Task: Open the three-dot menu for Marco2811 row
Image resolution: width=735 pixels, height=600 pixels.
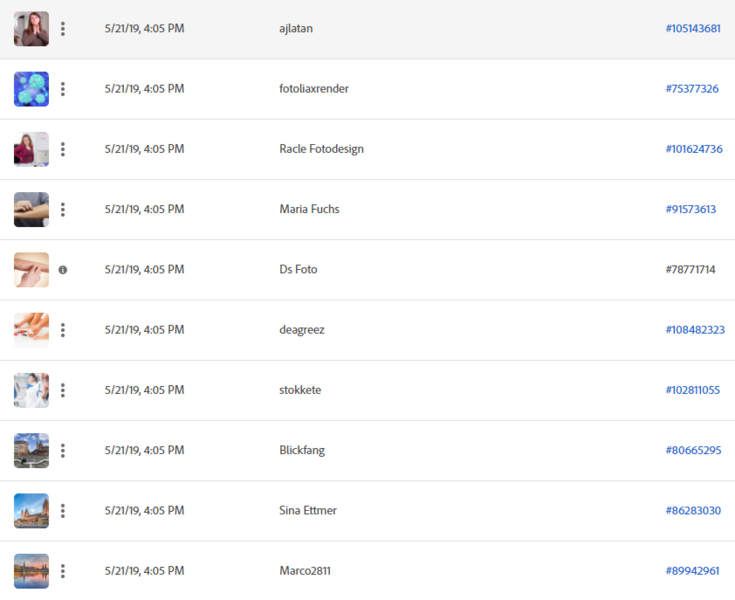Action: tap(63, 571)
